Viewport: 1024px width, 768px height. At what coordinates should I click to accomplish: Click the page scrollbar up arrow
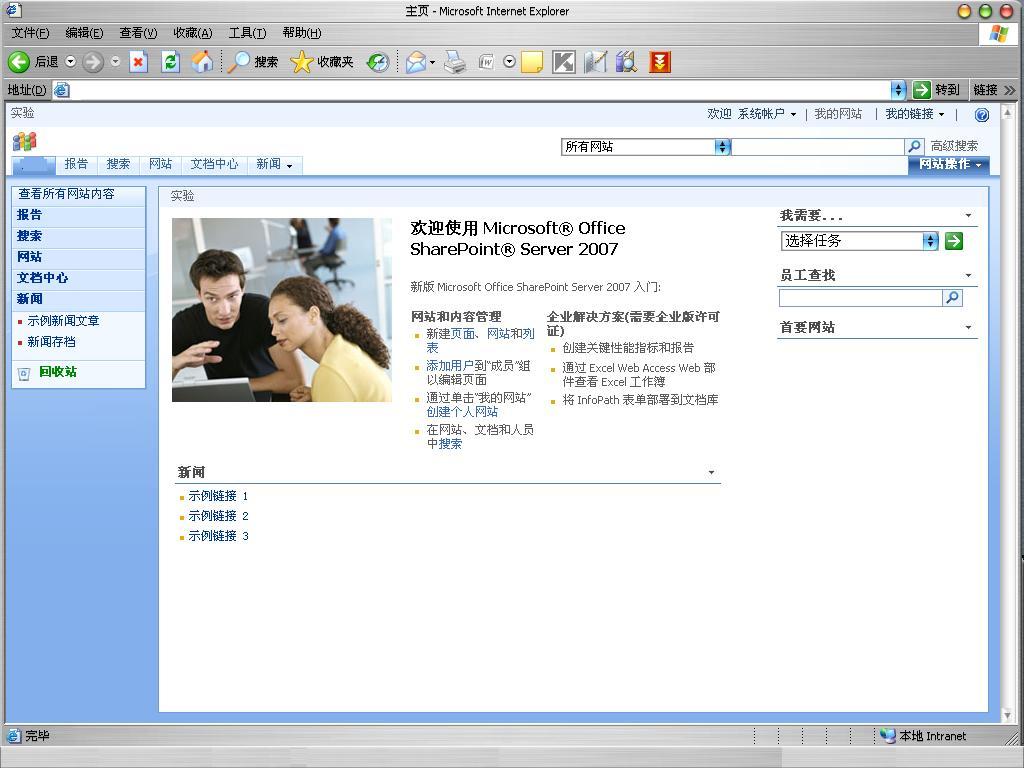click(1006, 112)
